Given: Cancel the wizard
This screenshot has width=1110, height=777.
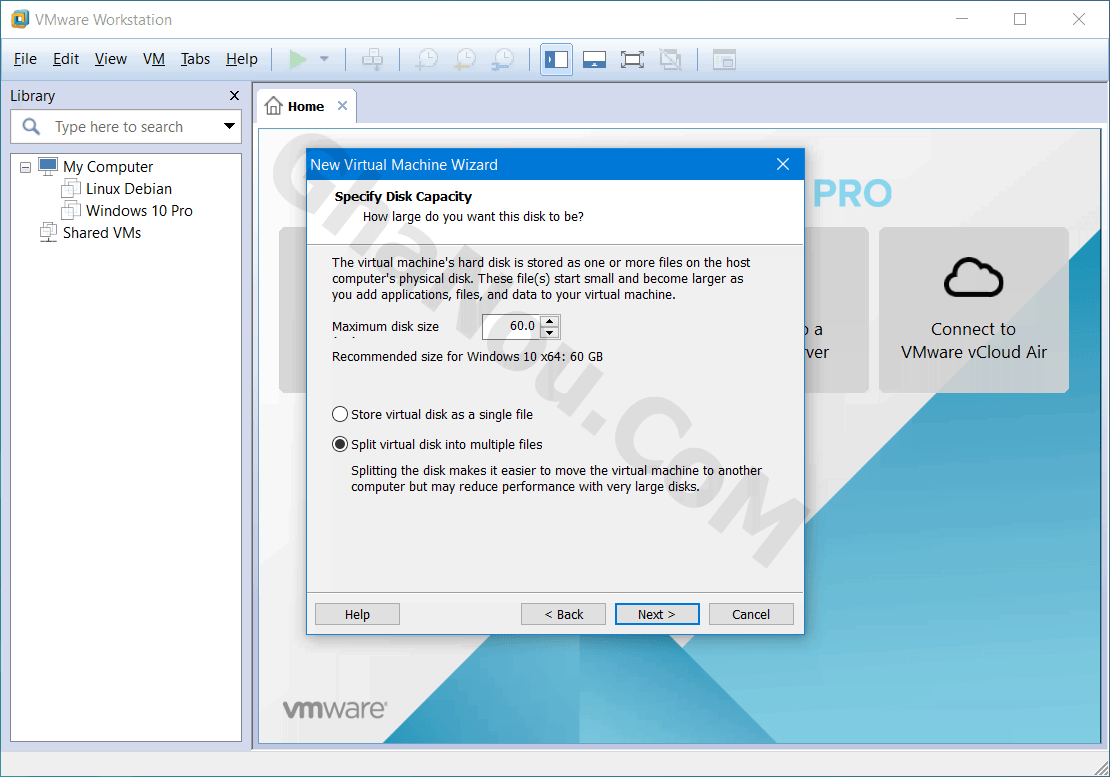Looking at the screenshot, I should pyautogui.click(x=751, y=614).
